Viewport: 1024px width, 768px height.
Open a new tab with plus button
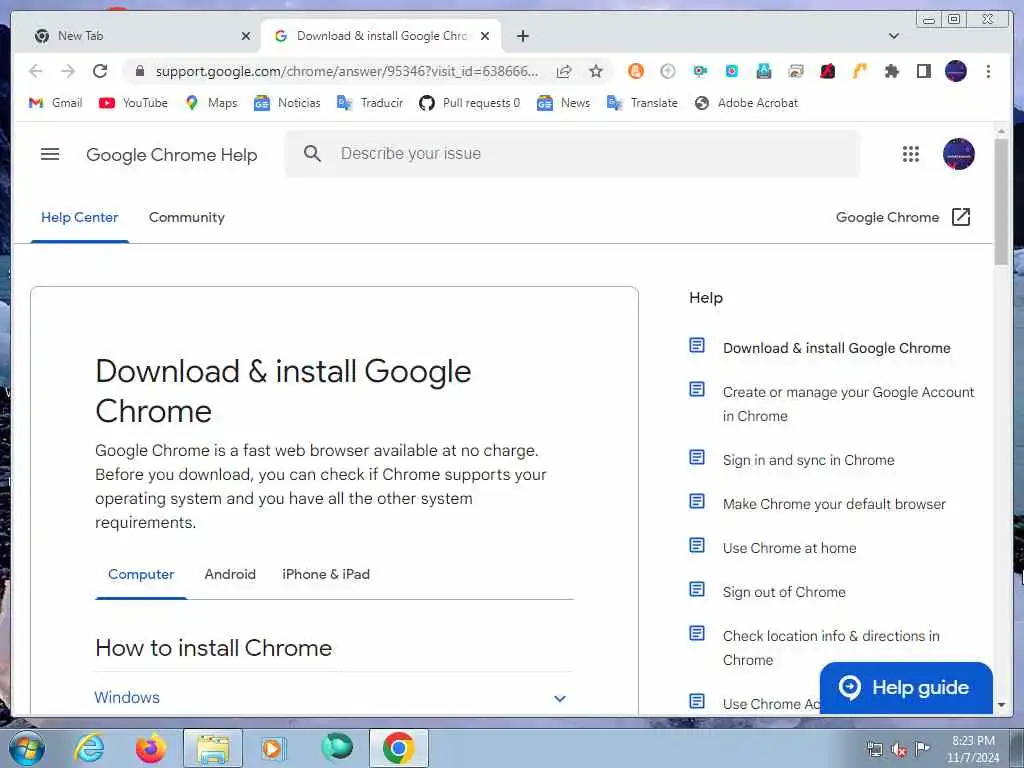[x=522, y=36]
